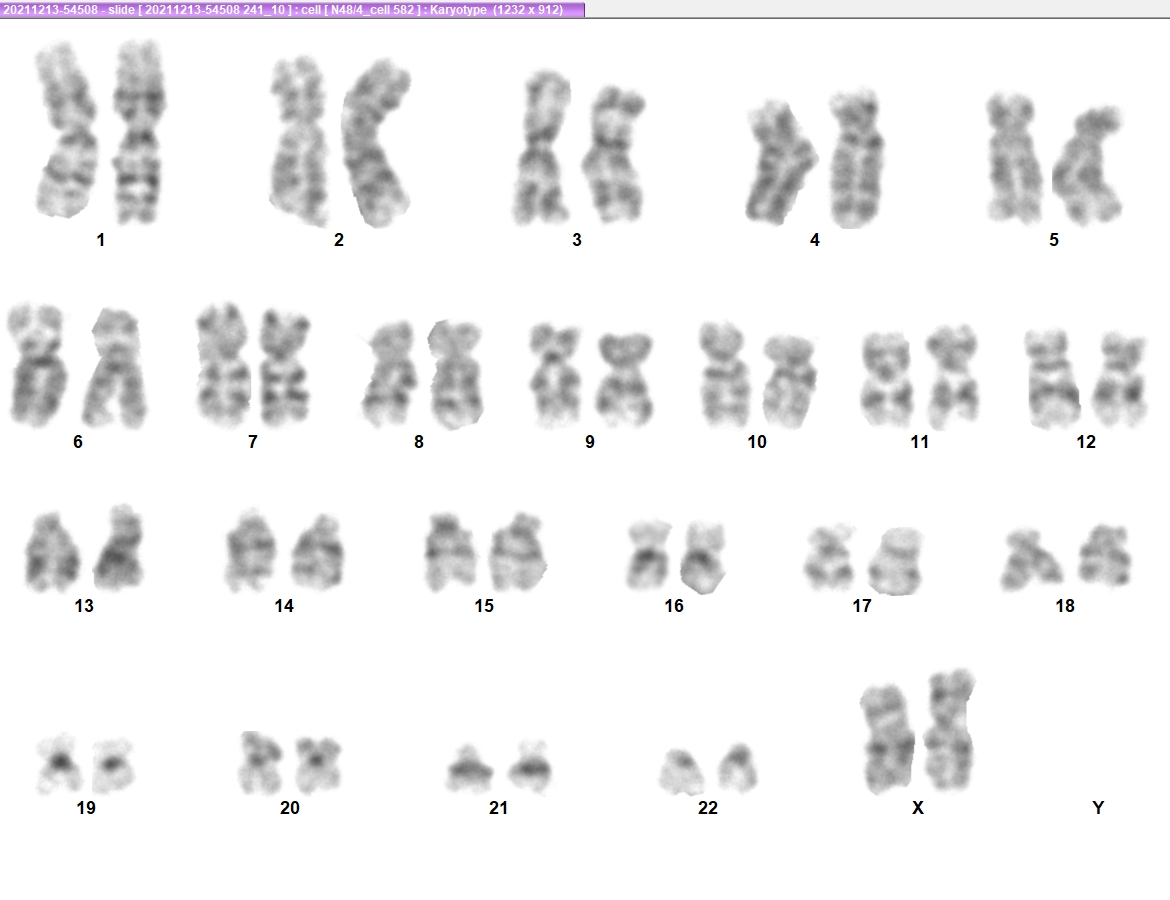Pick the left homolog of chromosome 6

tap(37, 366)
